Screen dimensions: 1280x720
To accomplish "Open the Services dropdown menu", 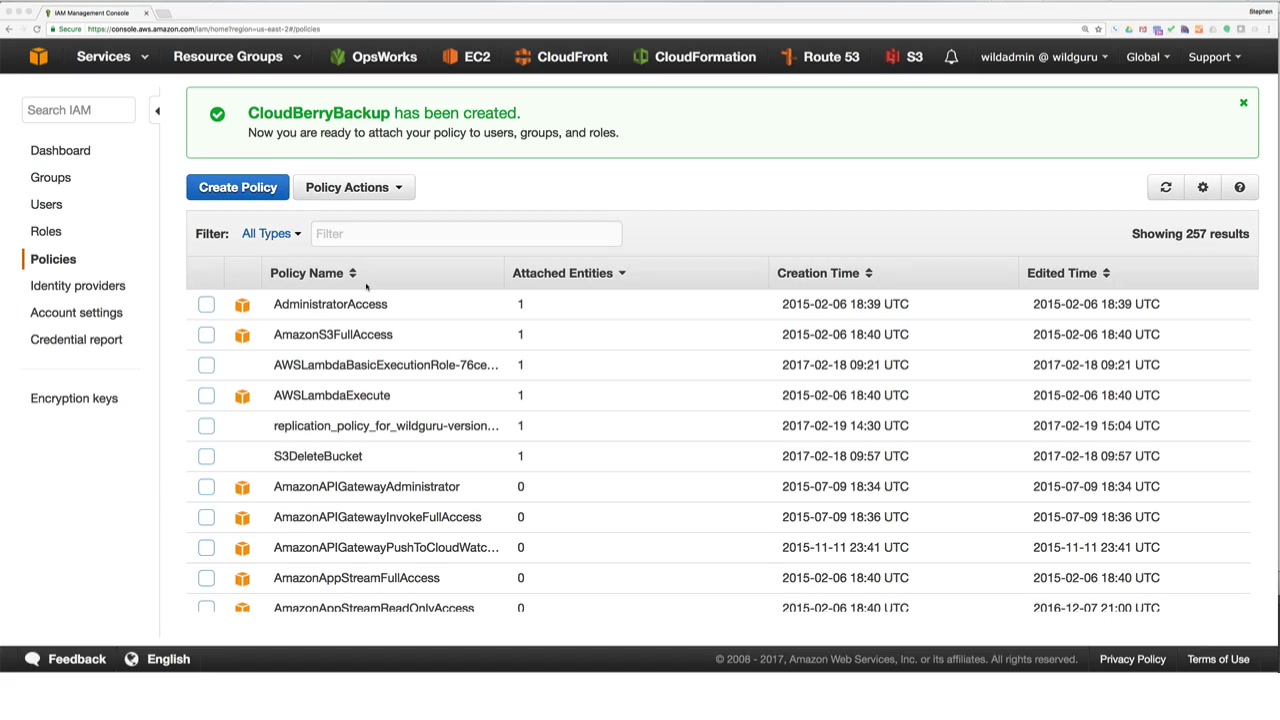I will pyautogui.click(x=112, y=57).
